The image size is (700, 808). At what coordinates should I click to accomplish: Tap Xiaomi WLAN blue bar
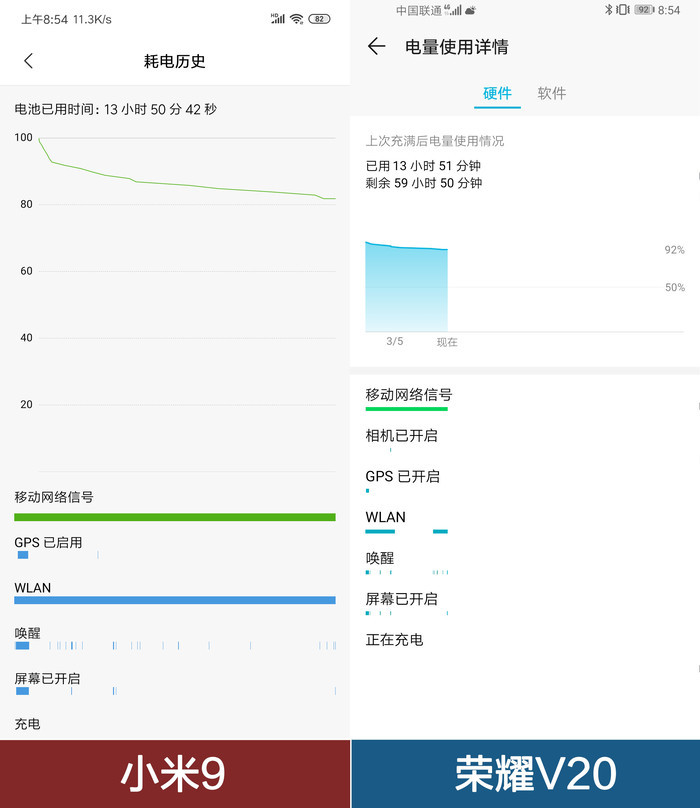point(175,600)
